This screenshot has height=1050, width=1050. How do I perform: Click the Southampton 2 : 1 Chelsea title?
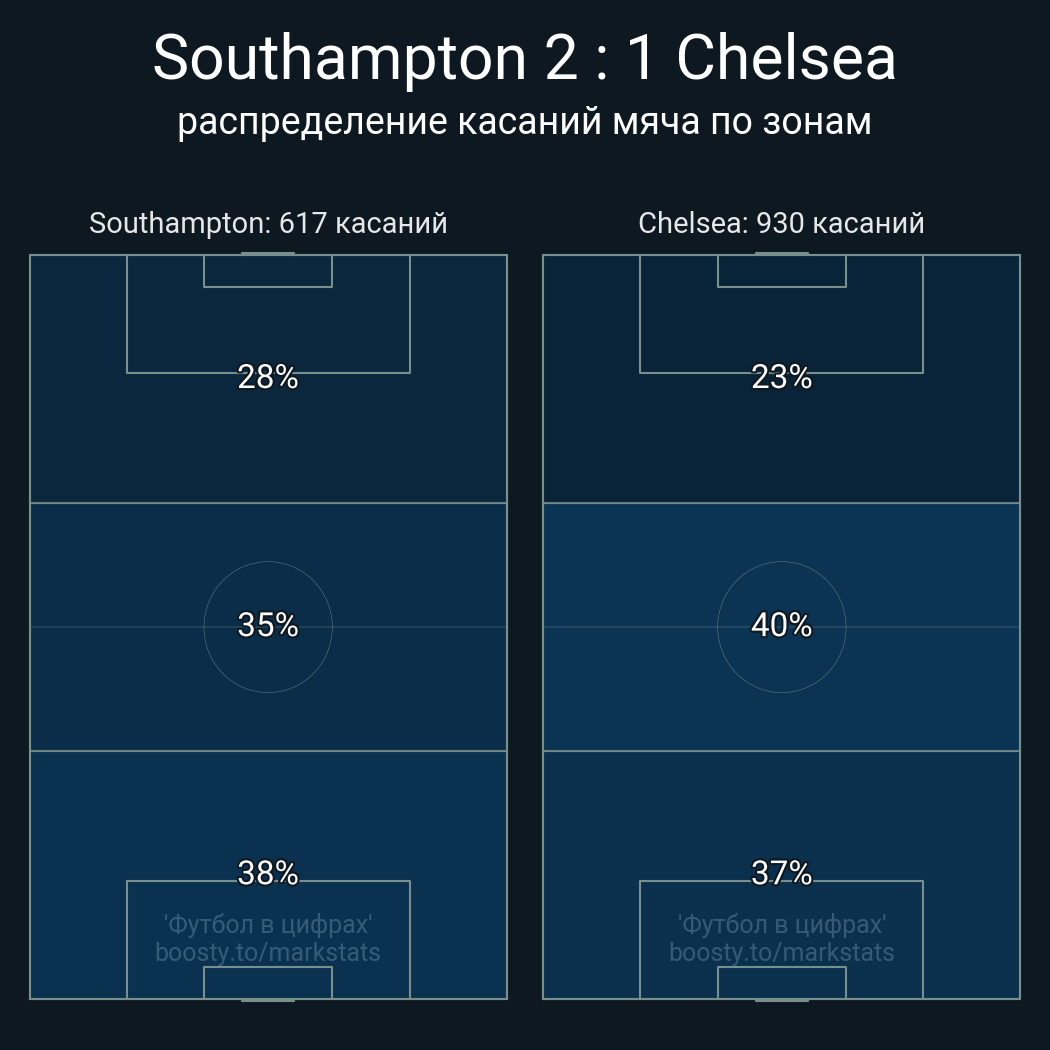click(524, 58)
